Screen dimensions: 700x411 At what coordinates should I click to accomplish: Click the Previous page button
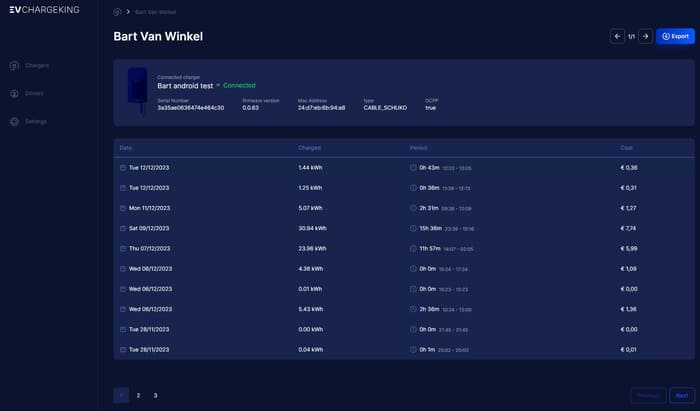coord(648,395)
